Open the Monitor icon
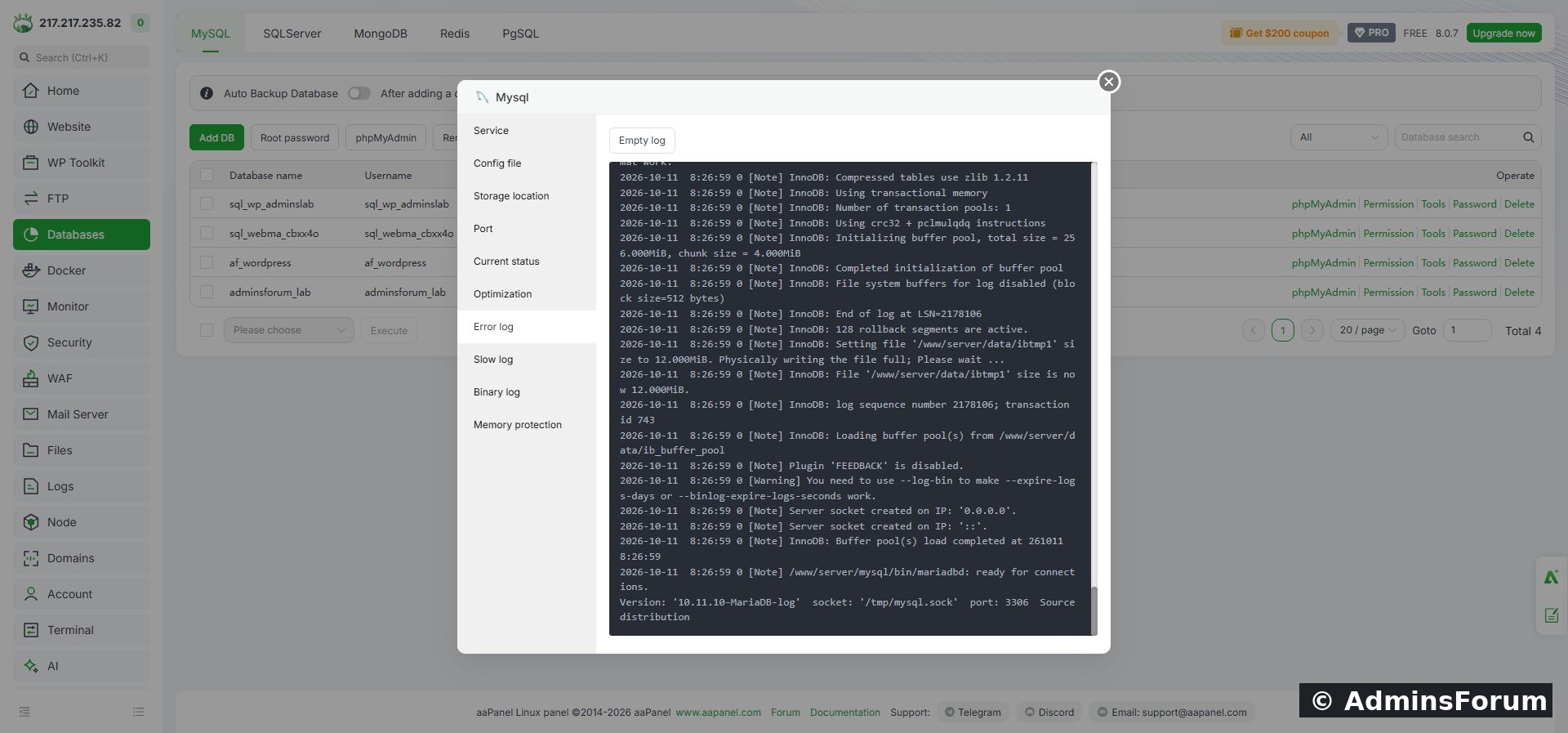 [31, 306]
